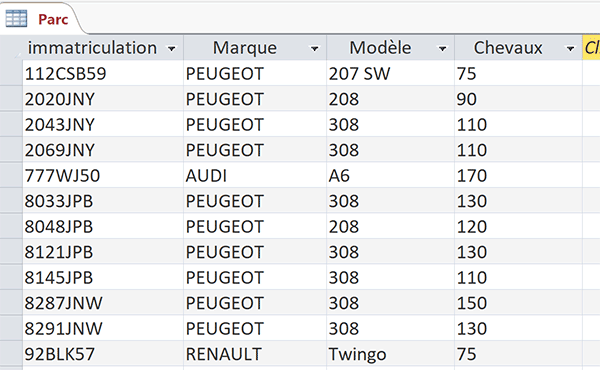Select the Marque column header
The image size is (600, 370).
255,48
